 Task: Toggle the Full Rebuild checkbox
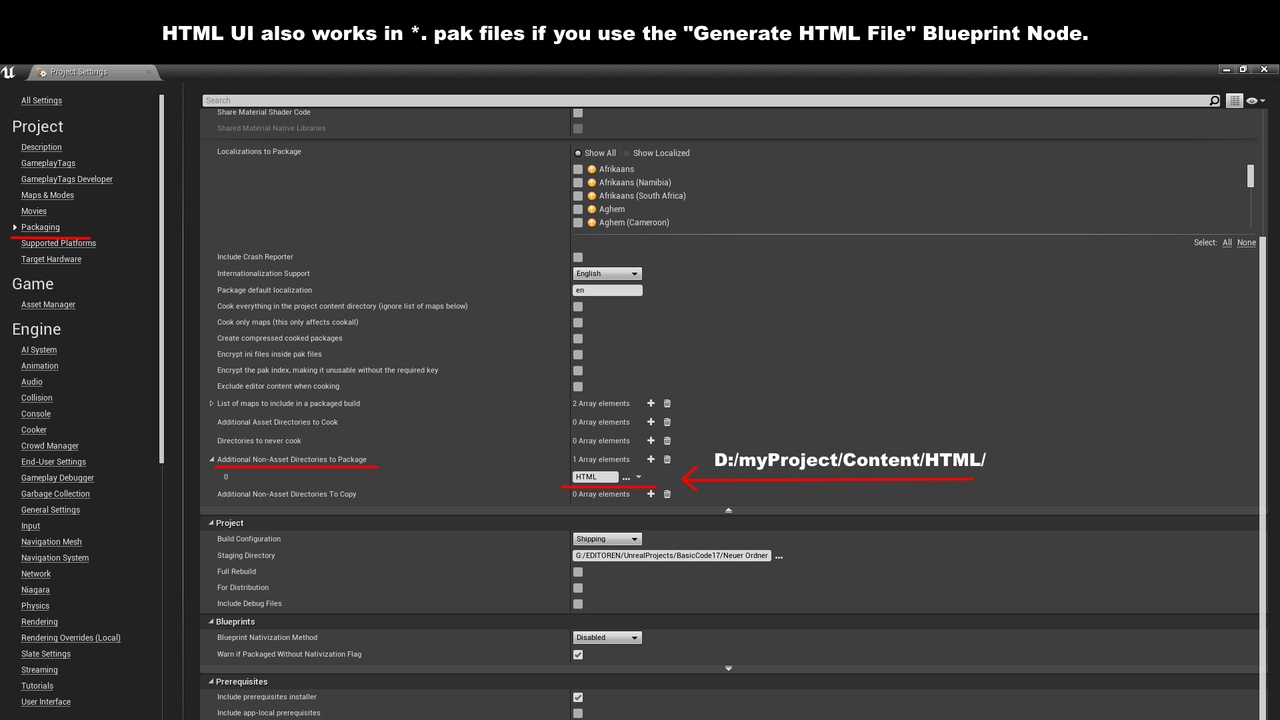(x=578, y=572)
